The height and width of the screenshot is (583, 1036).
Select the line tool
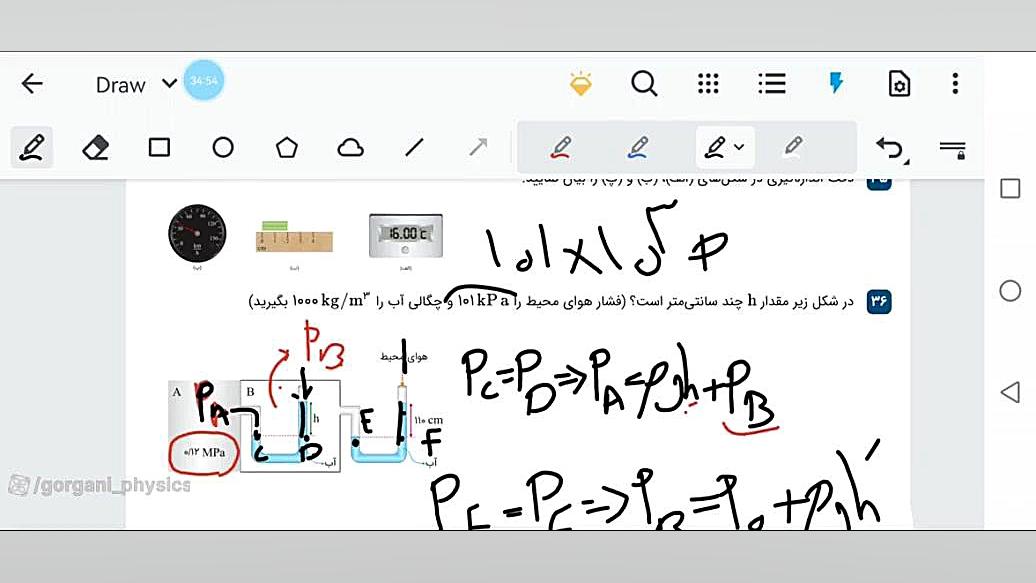[x=414, y=147]
